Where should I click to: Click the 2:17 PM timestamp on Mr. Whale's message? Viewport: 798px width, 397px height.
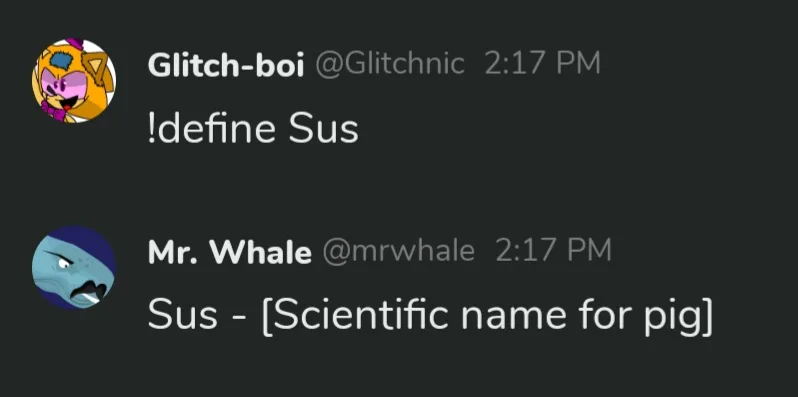pos(553,251)
